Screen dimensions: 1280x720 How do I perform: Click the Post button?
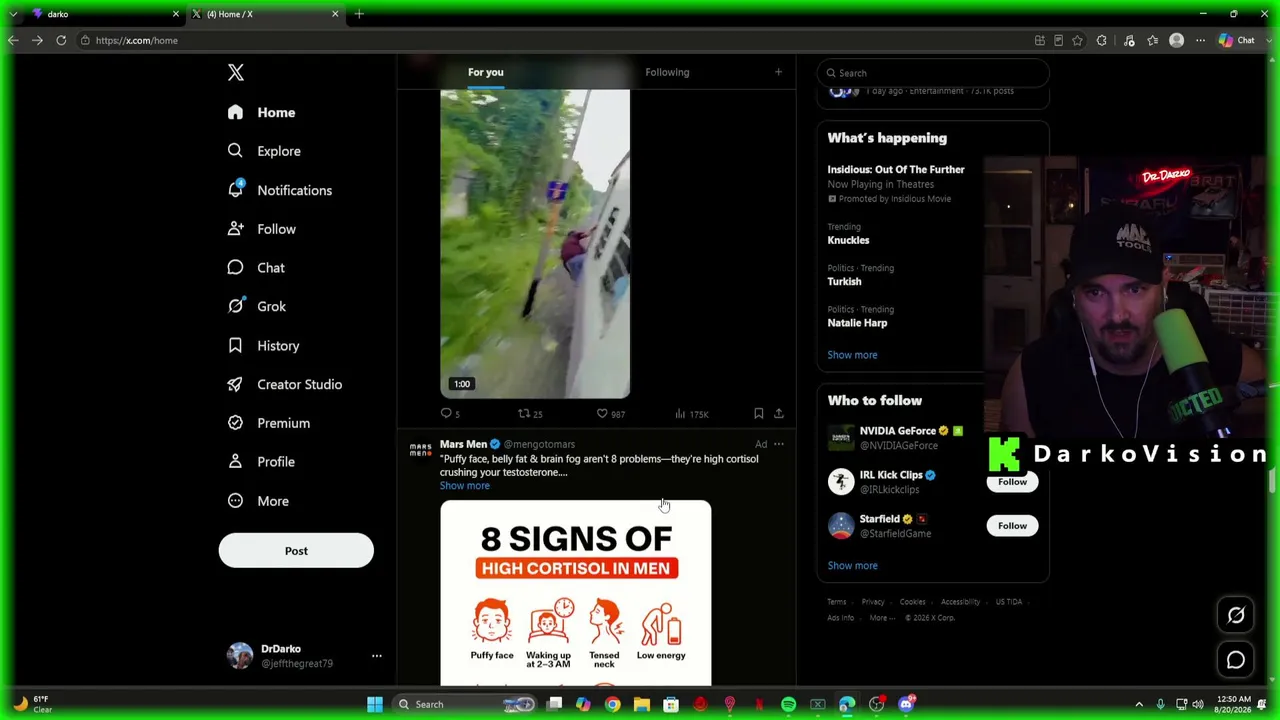coord(296,551)
